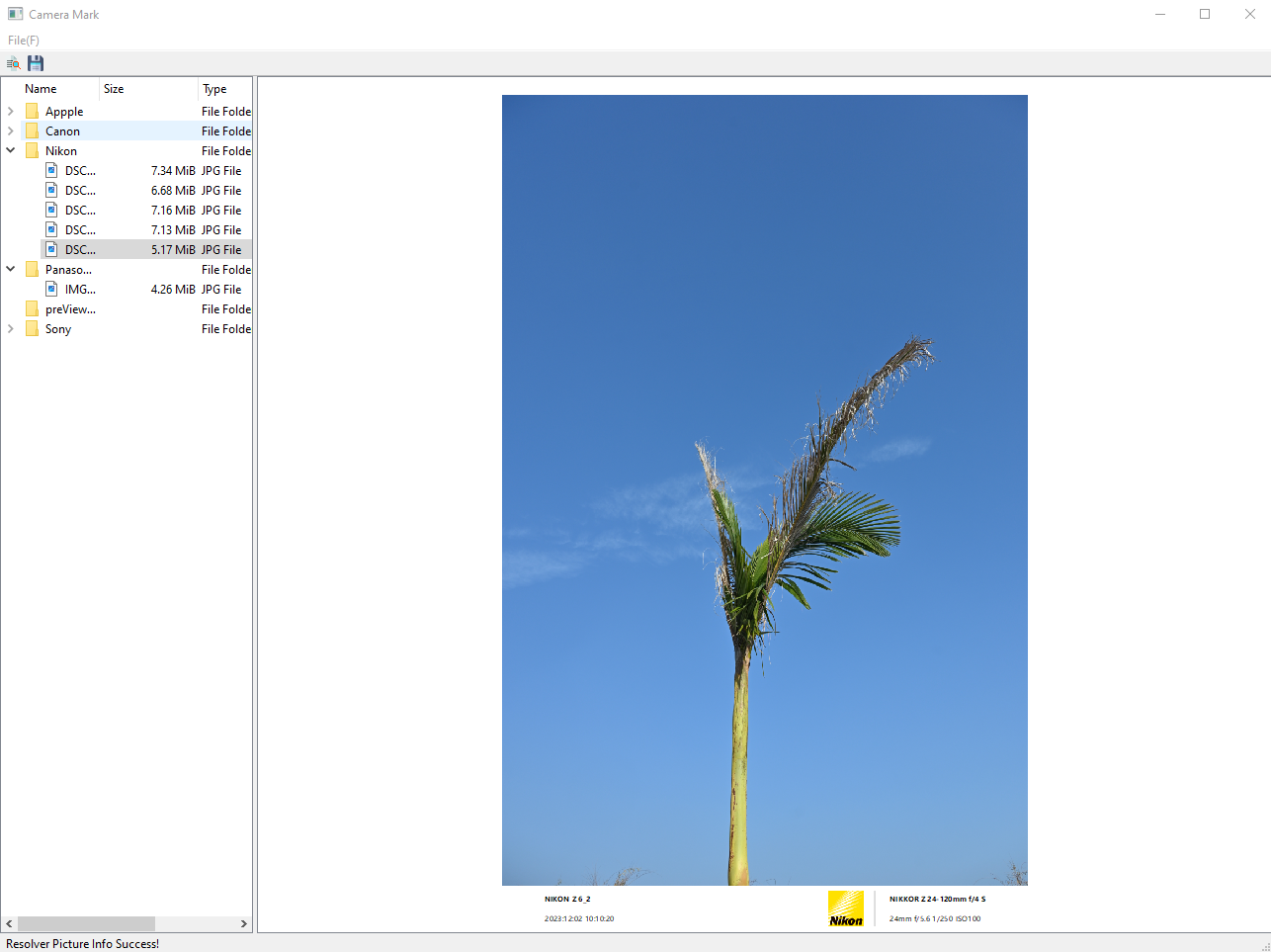1271x952 pixels.
Task: Click the 5.17 MiB size cell
Action: 173,250
